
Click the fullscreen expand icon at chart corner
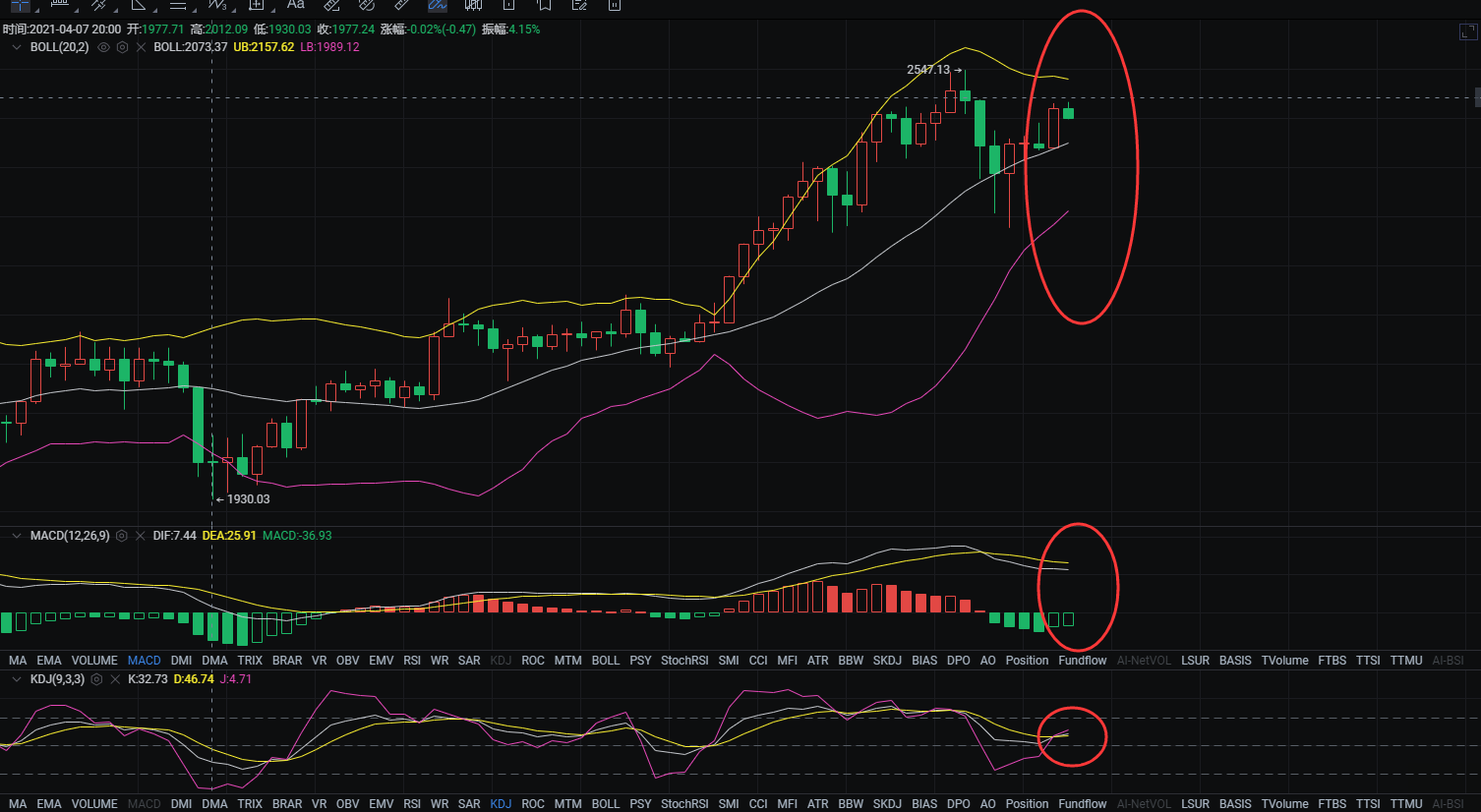1468,31
